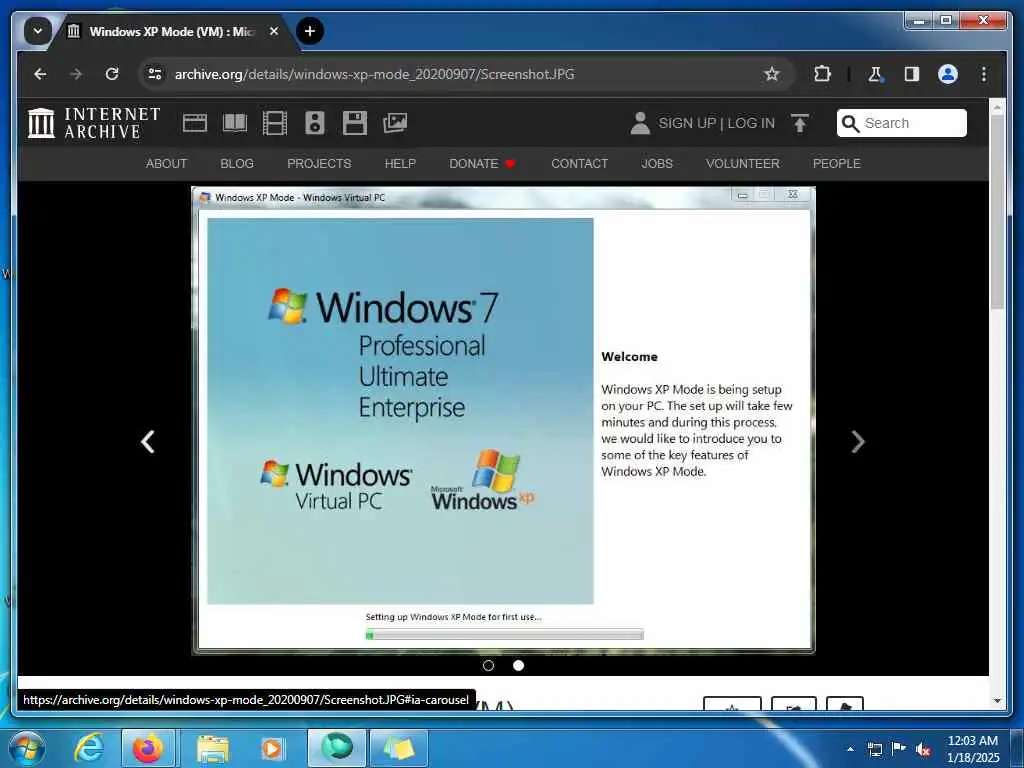Screen dimensions: 1024x768
Task: Go back to the previous page
Action: coord(40,74)
